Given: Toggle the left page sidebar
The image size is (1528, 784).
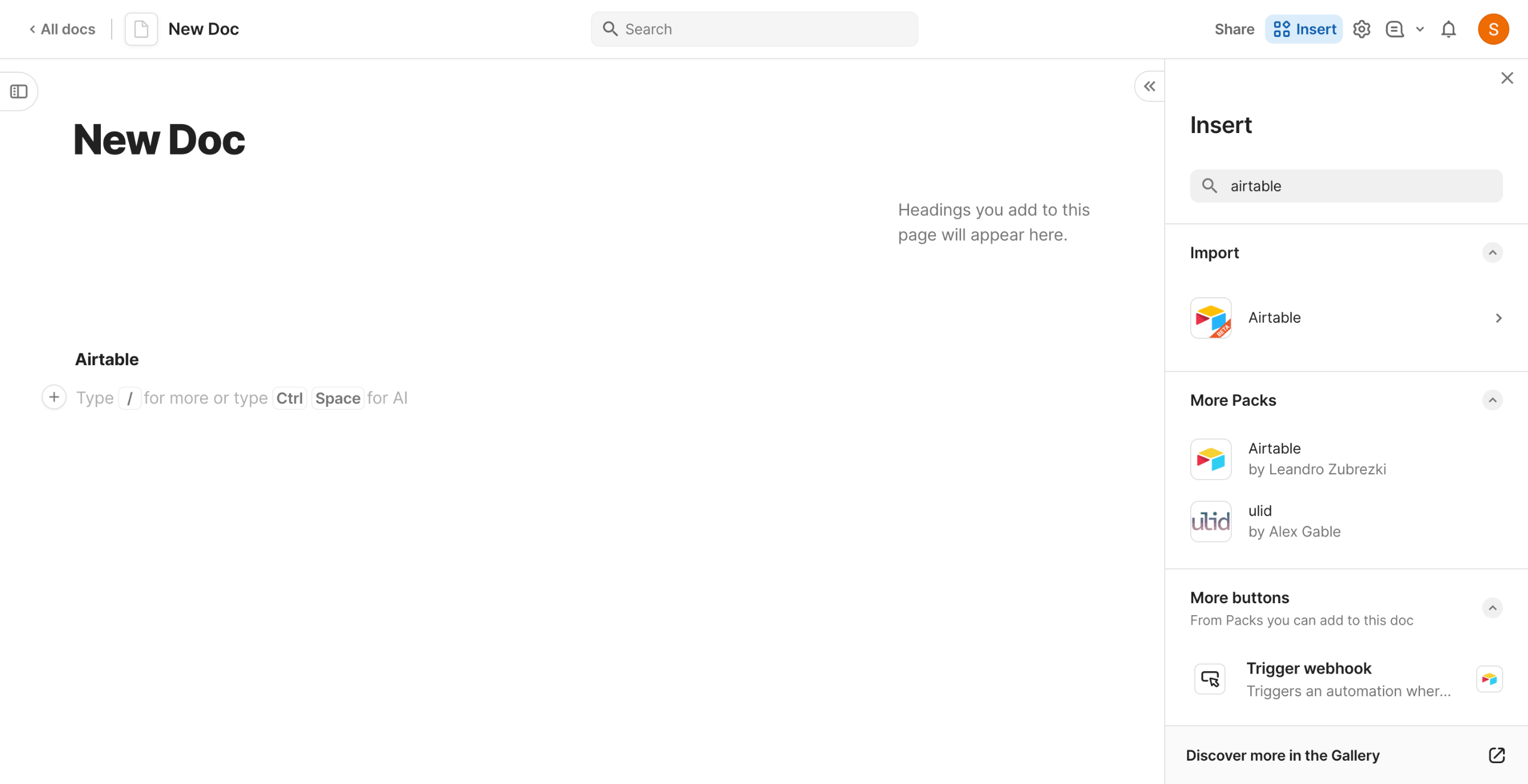Looking at the screenshot, I should tap(19, 91).
